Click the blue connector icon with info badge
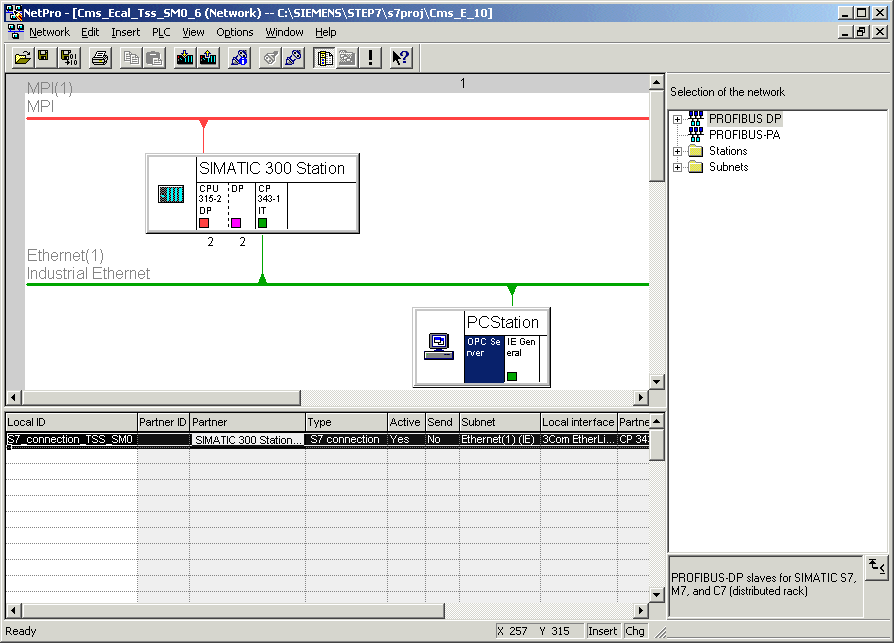Image resolution: width=894 pixels, height=643 pixels. tap(239, 58)
